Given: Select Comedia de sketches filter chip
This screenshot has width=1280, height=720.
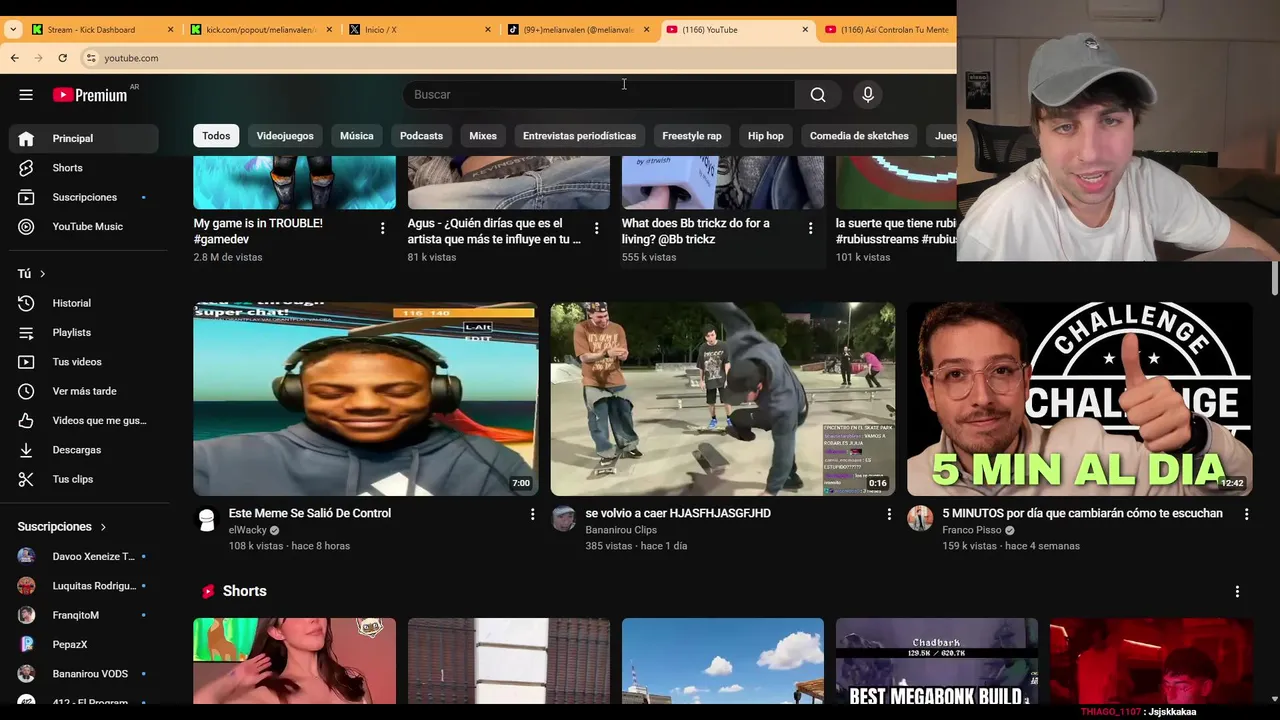Looking at the screenshot, I should coord(859,136).
